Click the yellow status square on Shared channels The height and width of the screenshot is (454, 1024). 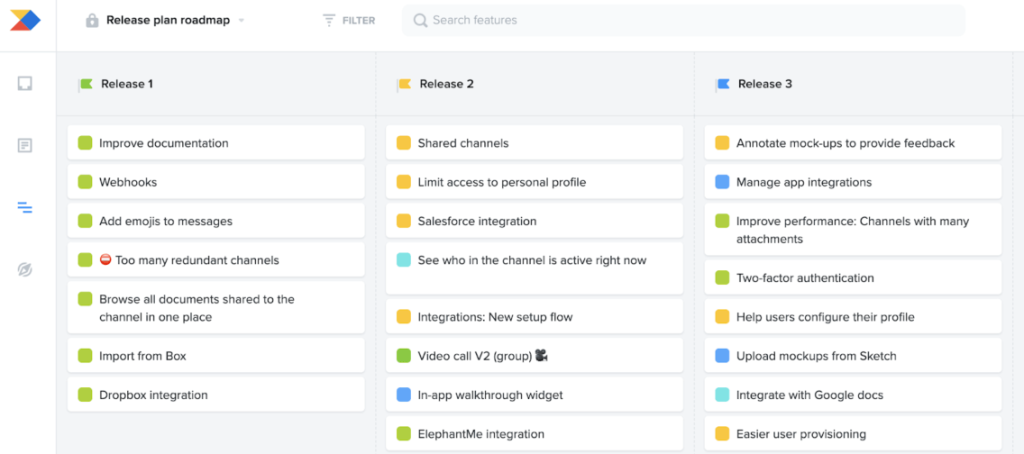click(404, 143)
